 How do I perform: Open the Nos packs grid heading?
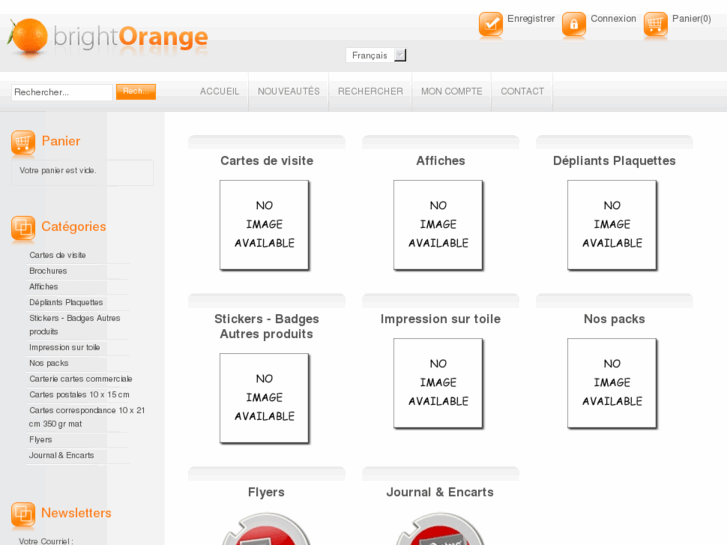coord(614,319)
